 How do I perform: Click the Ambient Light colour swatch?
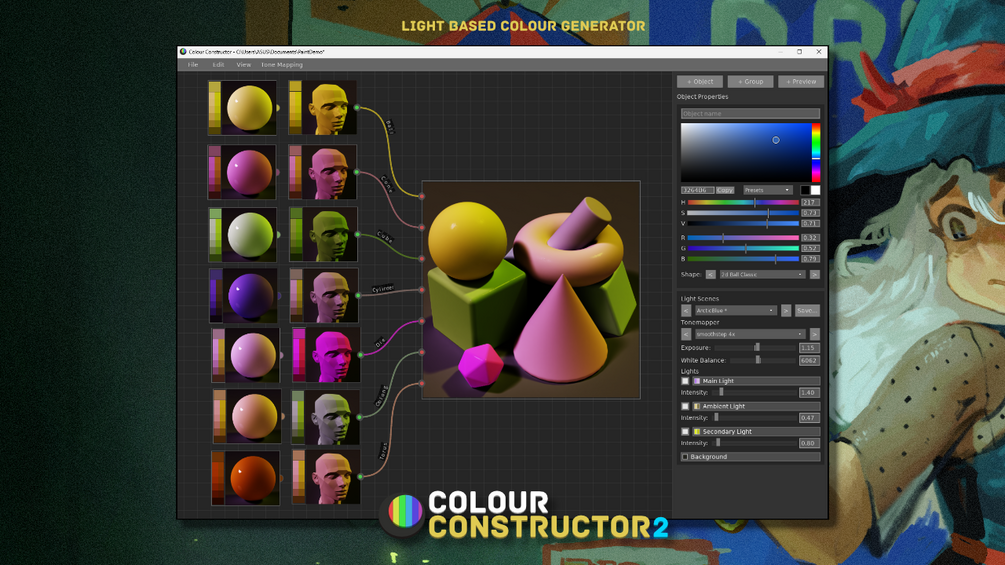click(697, 406)
